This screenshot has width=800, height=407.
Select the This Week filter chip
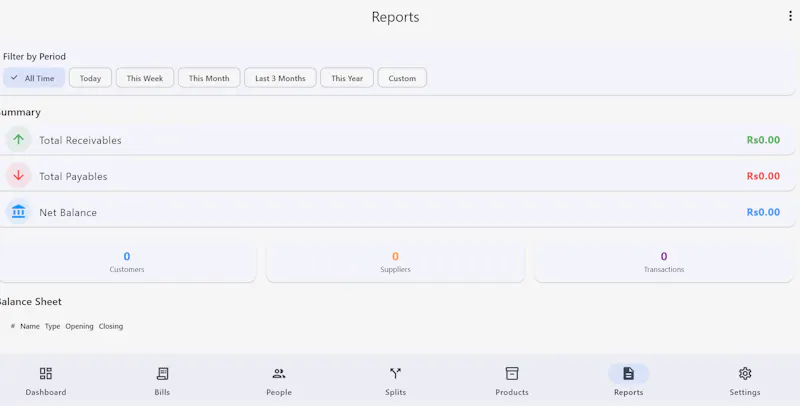145,78
